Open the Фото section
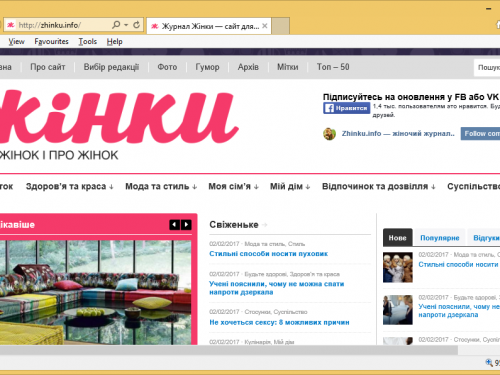The width and height of the screenshot is (500, 375). [x=167, y=67]
